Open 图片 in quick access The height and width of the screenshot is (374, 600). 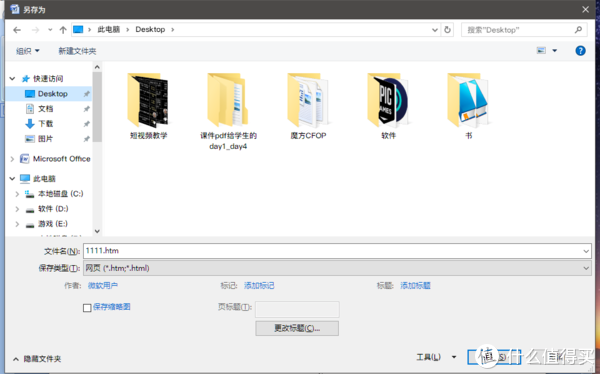pos(45,139)
